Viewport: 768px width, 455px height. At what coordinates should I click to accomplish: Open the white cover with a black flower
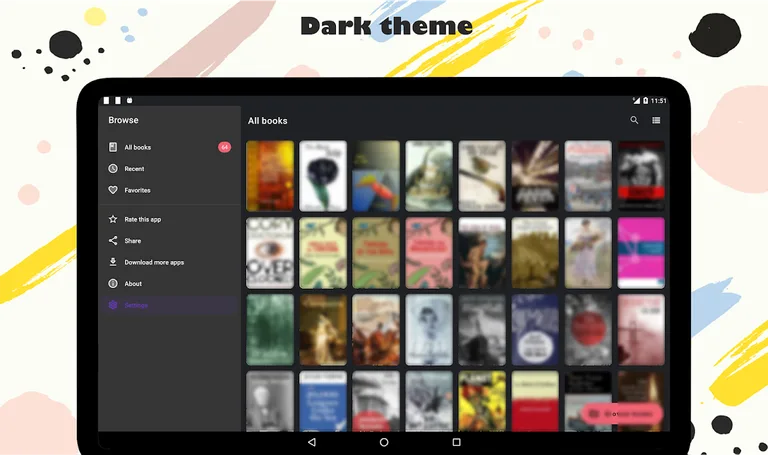pos(323,176)
